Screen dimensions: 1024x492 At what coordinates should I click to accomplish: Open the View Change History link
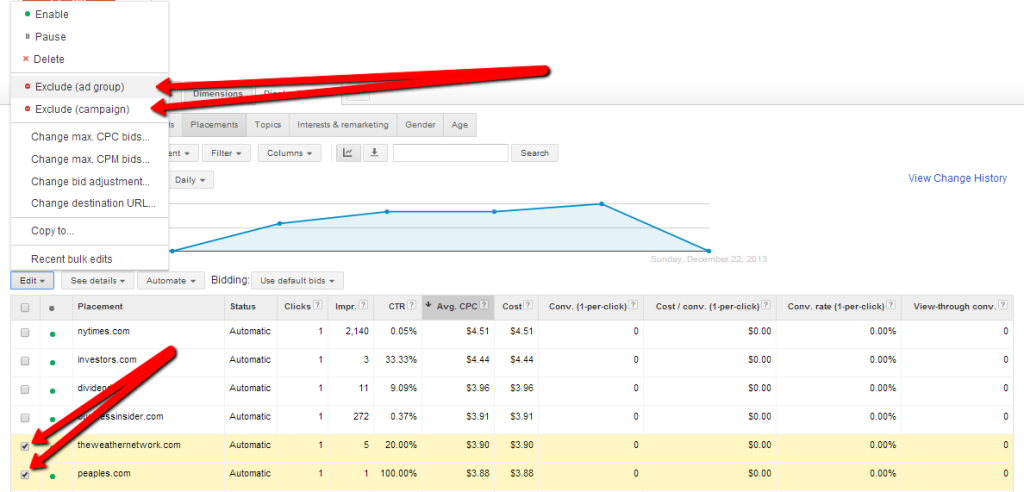coord(957,178)
